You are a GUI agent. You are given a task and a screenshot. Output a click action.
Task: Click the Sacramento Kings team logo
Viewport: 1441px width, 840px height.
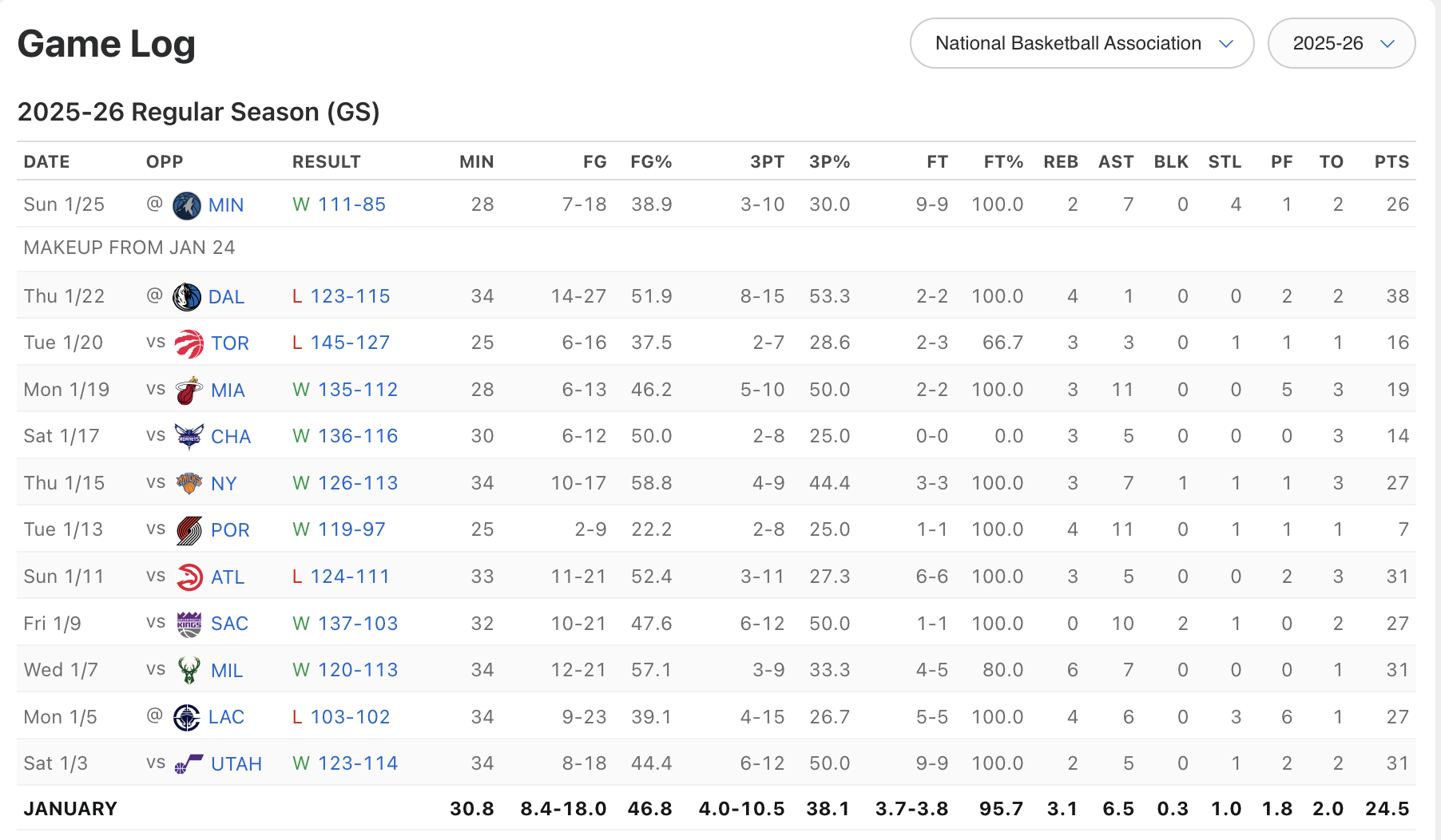point(189,624)
